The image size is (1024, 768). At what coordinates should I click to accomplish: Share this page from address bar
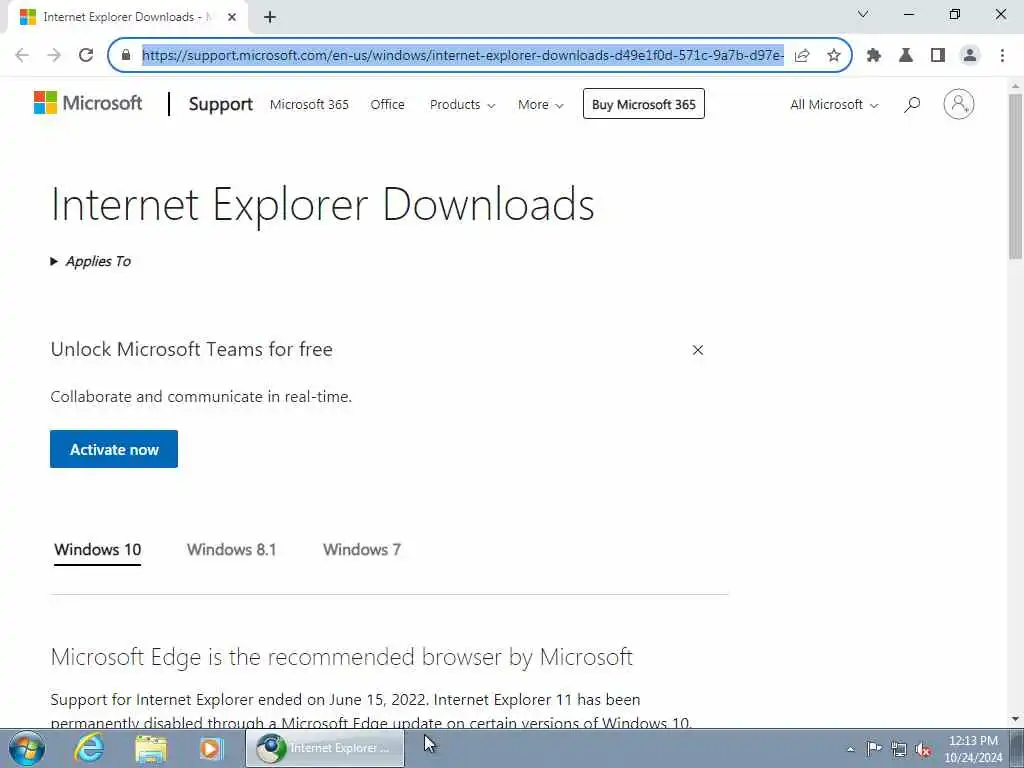click(802, 55)
